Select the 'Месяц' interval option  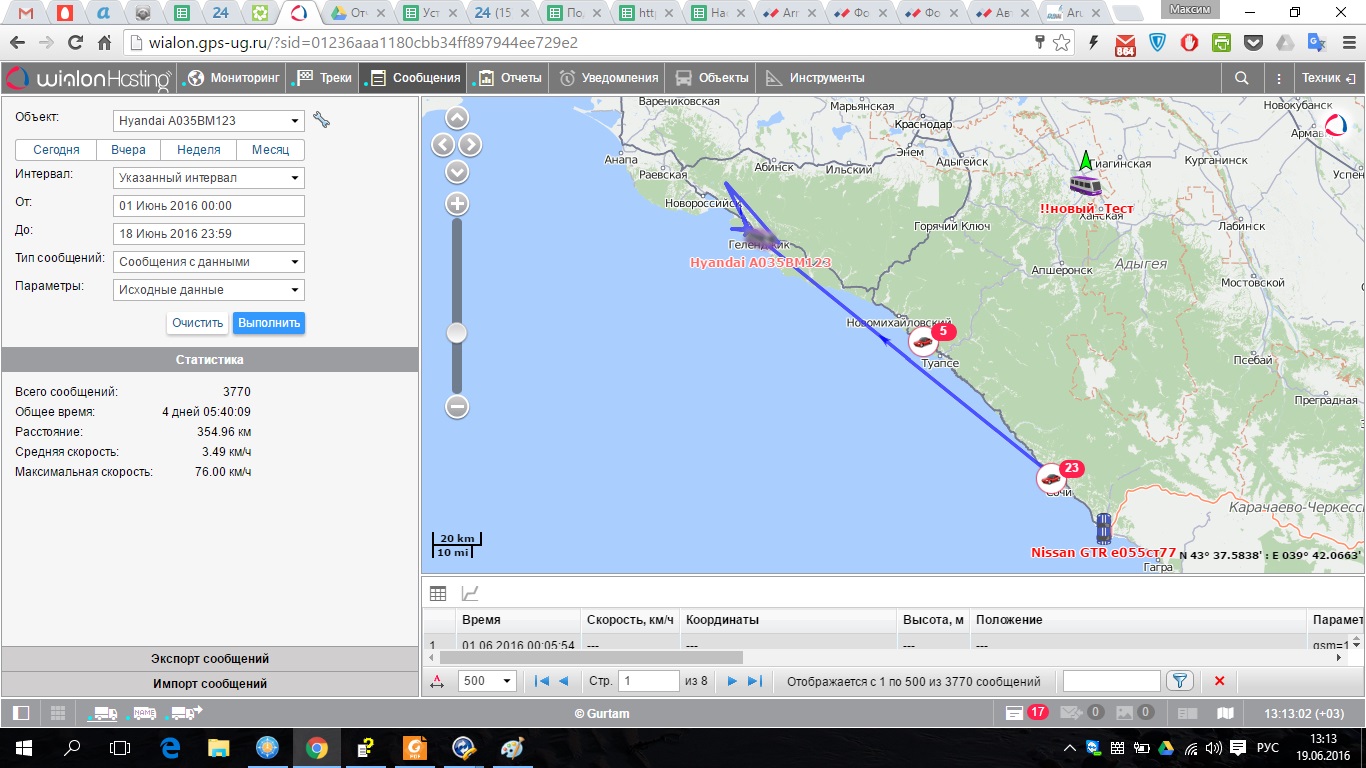(x=270, y=150)
